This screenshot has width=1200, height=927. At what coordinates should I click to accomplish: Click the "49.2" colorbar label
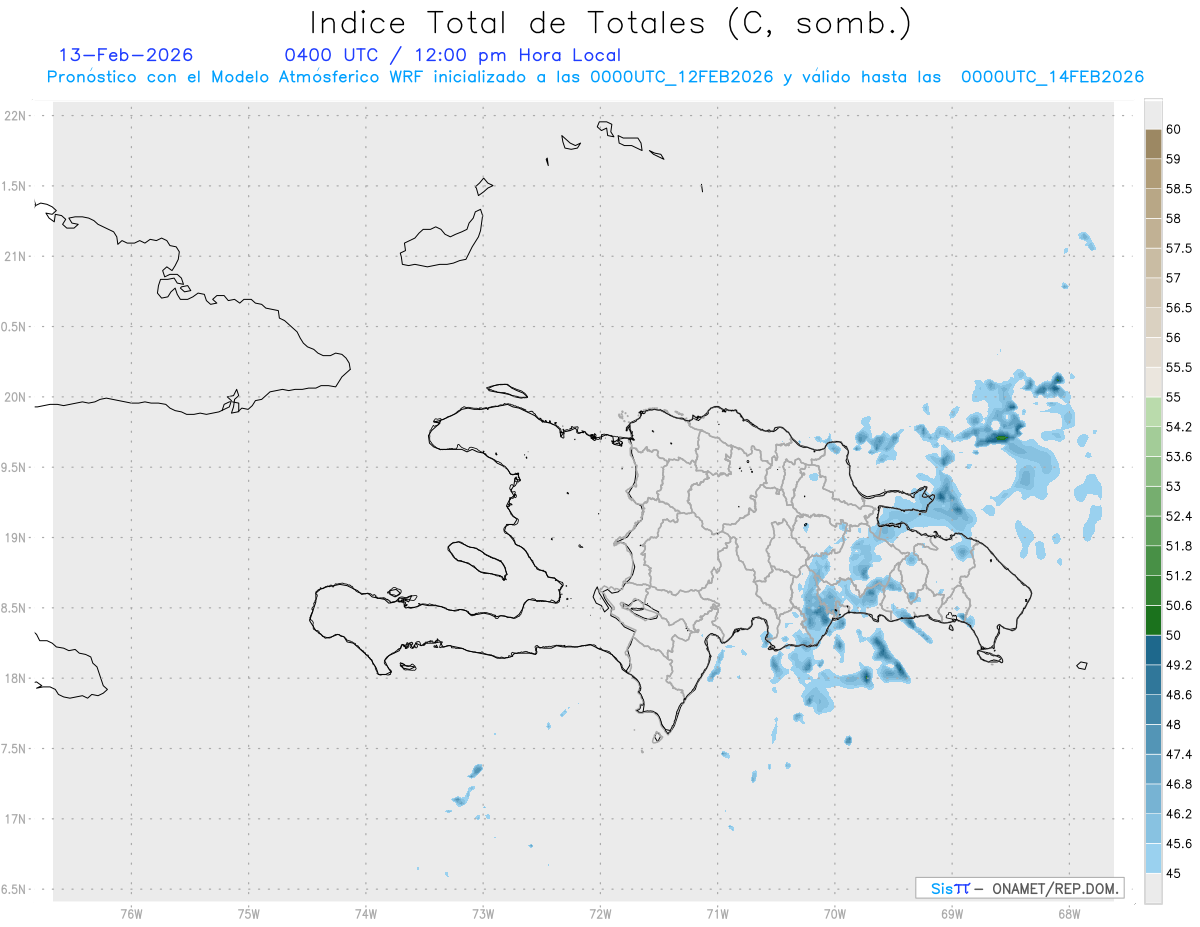(x=1178, y=665)
